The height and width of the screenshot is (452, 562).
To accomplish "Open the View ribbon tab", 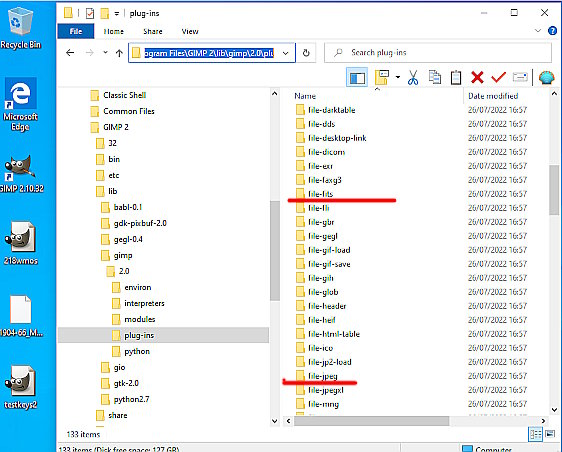I will (x=190, y=31).
